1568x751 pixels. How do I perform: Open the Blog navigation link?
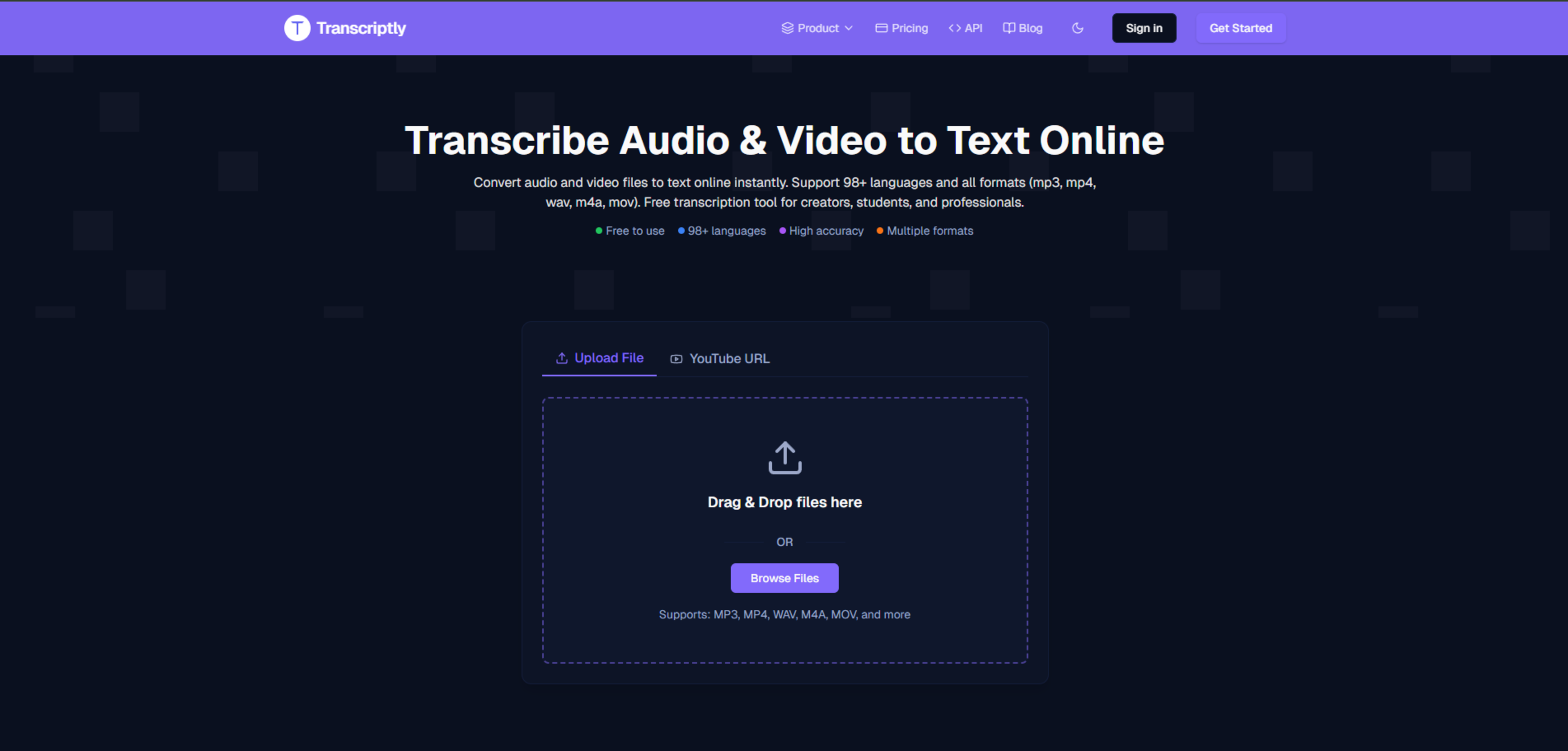click(x=1030, y=28)
